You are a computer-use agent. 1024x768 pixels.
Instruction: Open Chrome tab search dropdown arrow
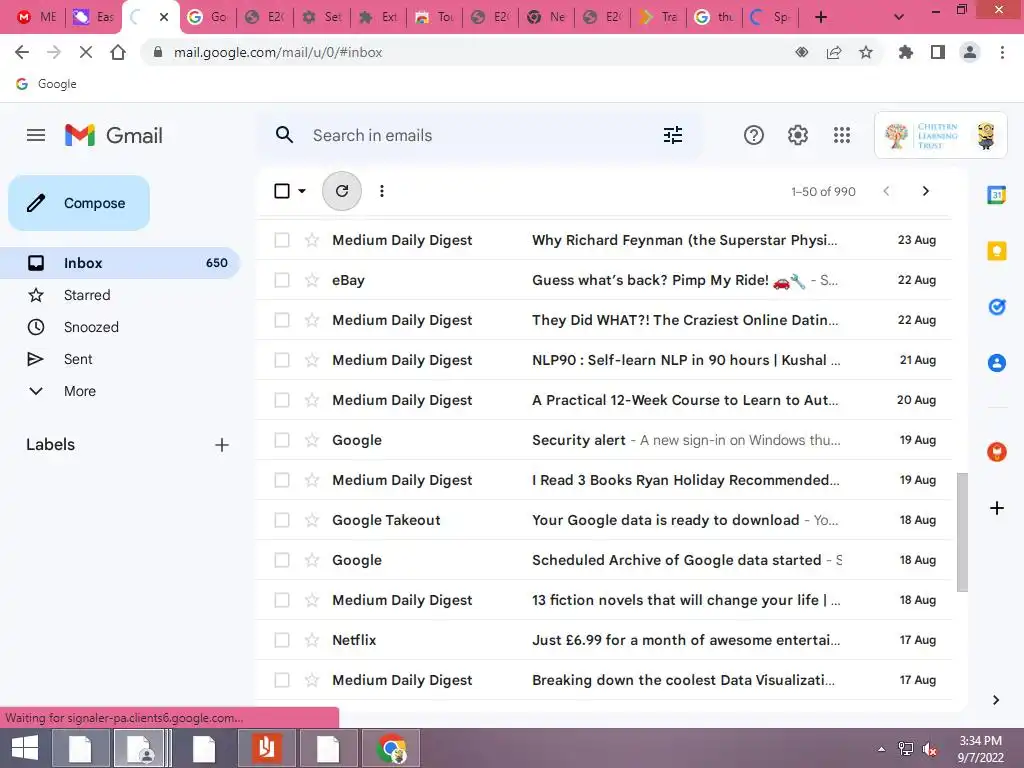tap(899, 17)
